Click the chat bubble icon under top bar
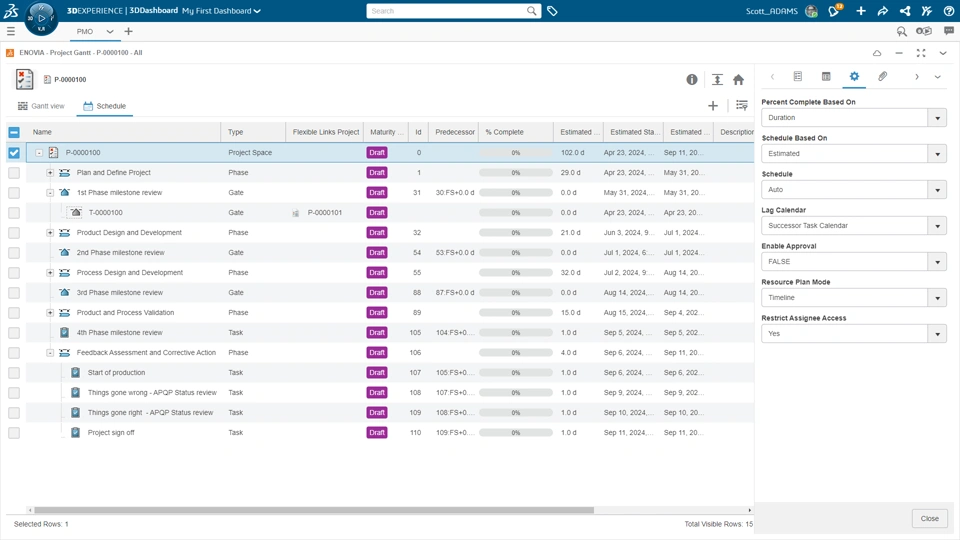 [x=948, y=31]
